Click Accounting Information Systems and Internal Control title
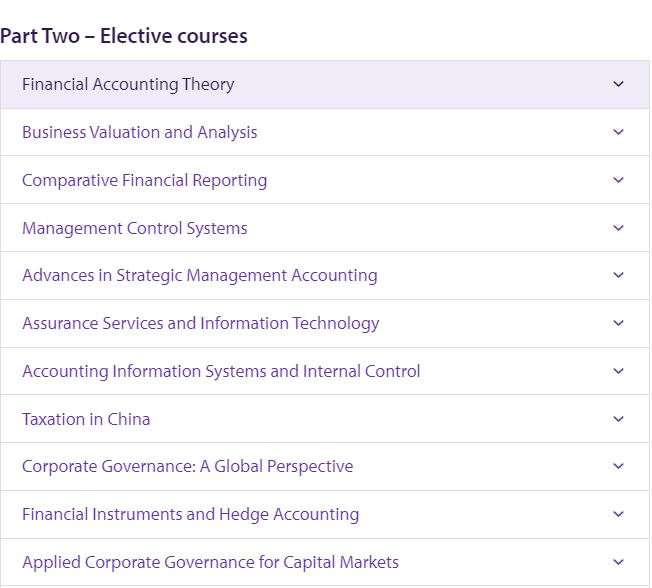Viewport: 652px width, 588px height. click(x=221, y=371)
